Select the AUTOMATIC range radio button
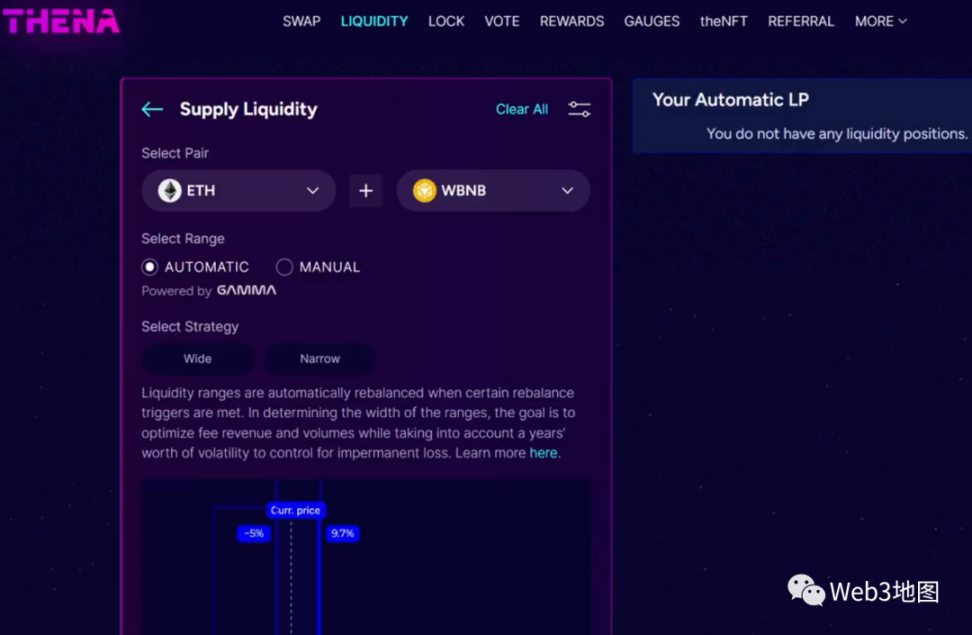This screenshot has width=972, height=635. (x=150, y=267)
